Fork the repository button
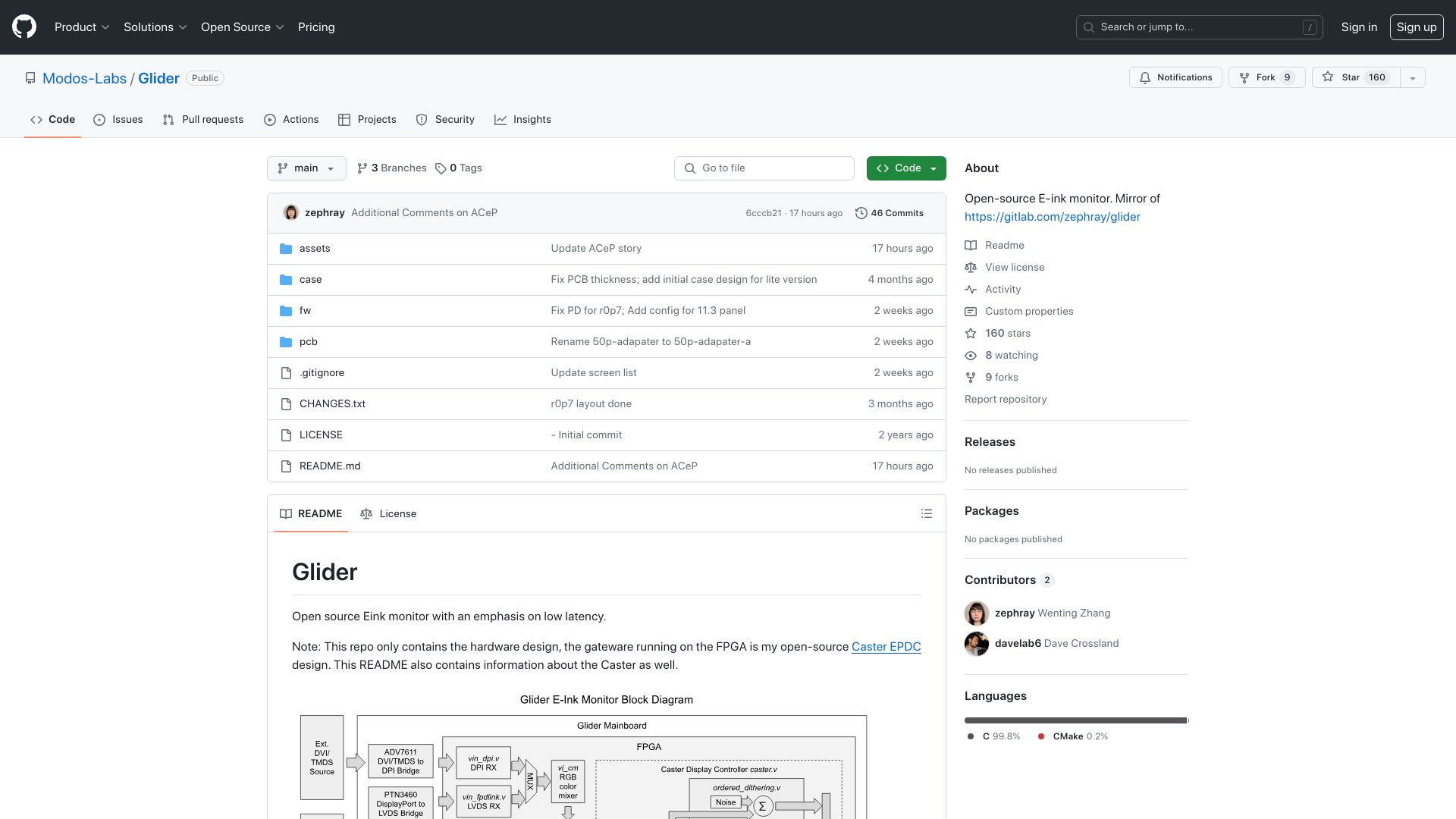 [x=1266, y=77]
